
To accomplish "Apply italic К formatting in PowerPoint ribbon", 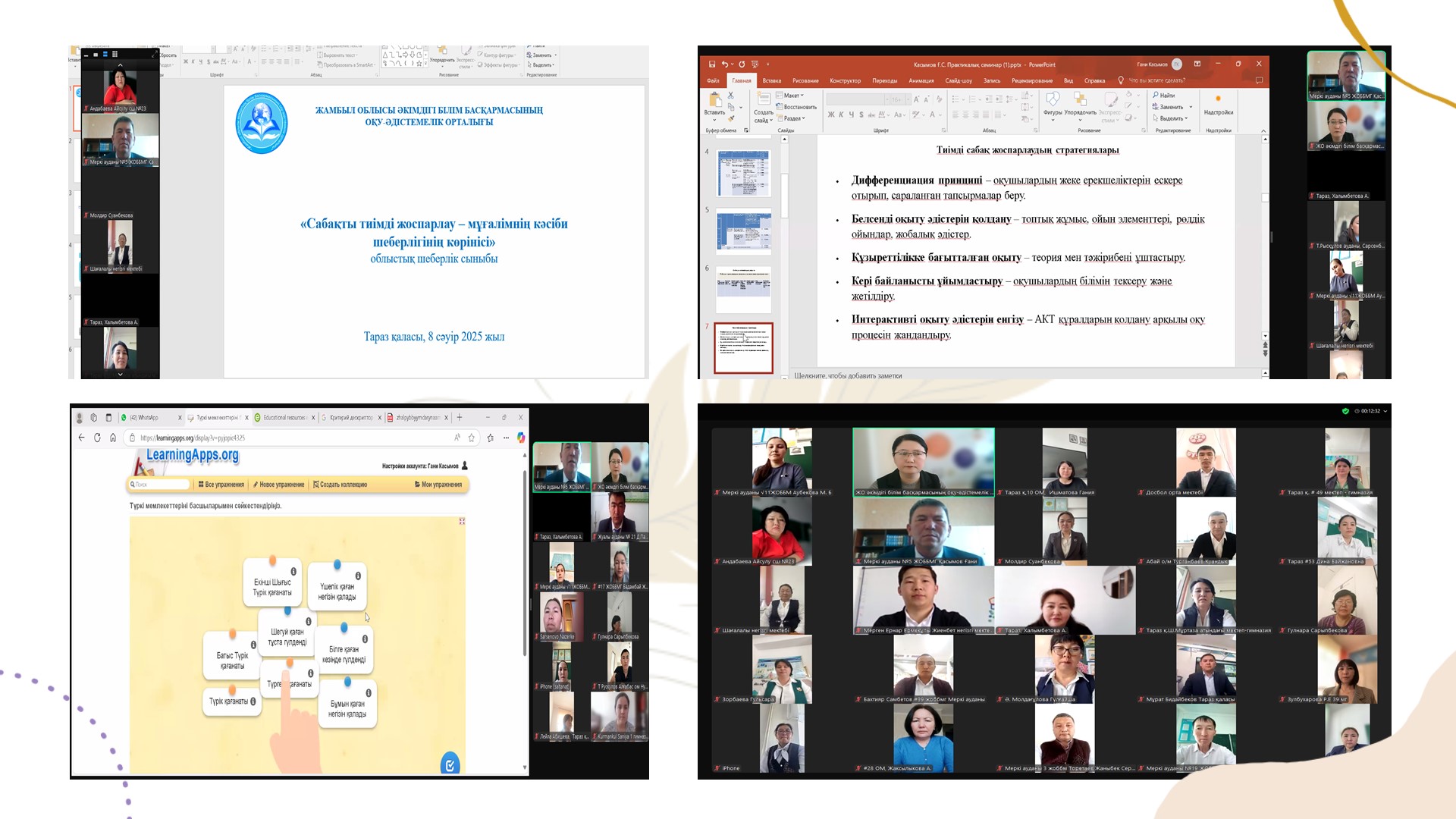I will [x=841, y=115].
